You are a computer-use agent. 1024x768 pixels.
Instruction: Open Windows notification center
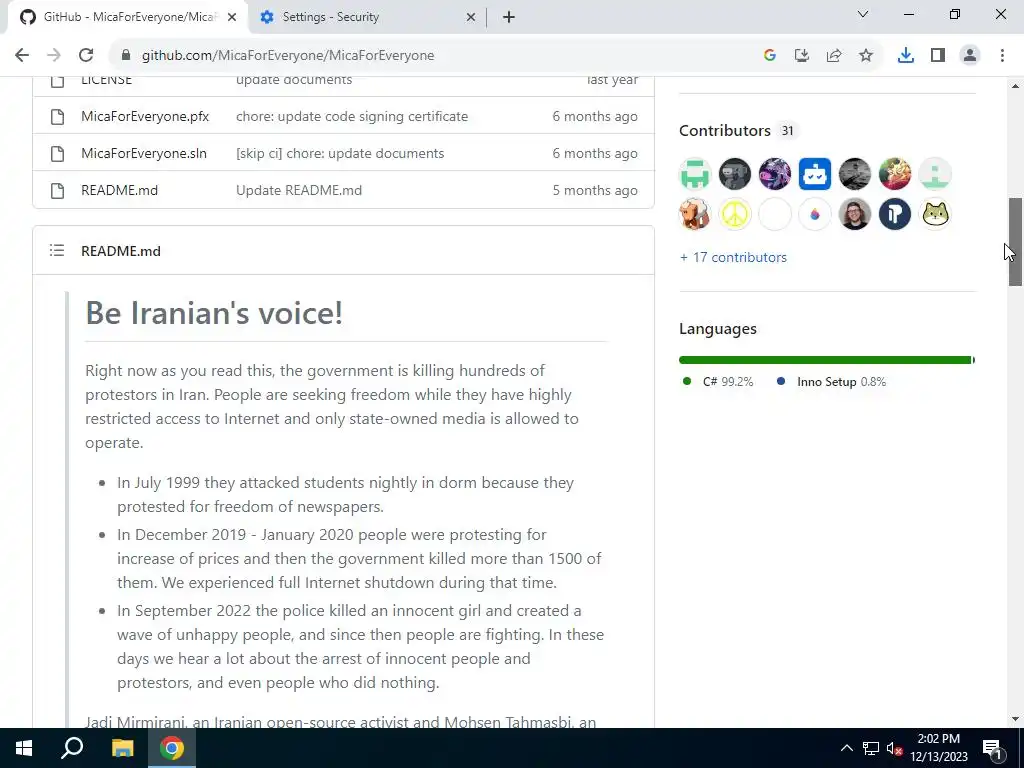[992, 748]
